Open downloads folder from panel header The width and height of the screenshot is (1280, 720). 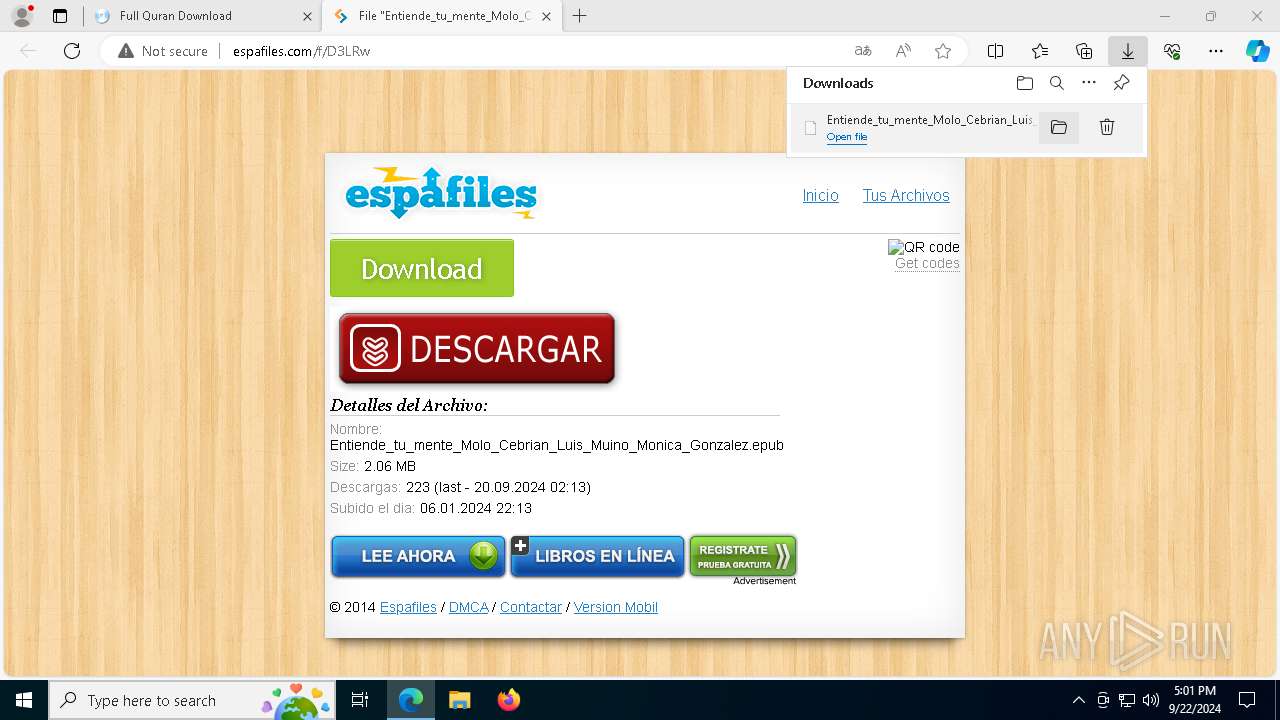(1024, 83)
